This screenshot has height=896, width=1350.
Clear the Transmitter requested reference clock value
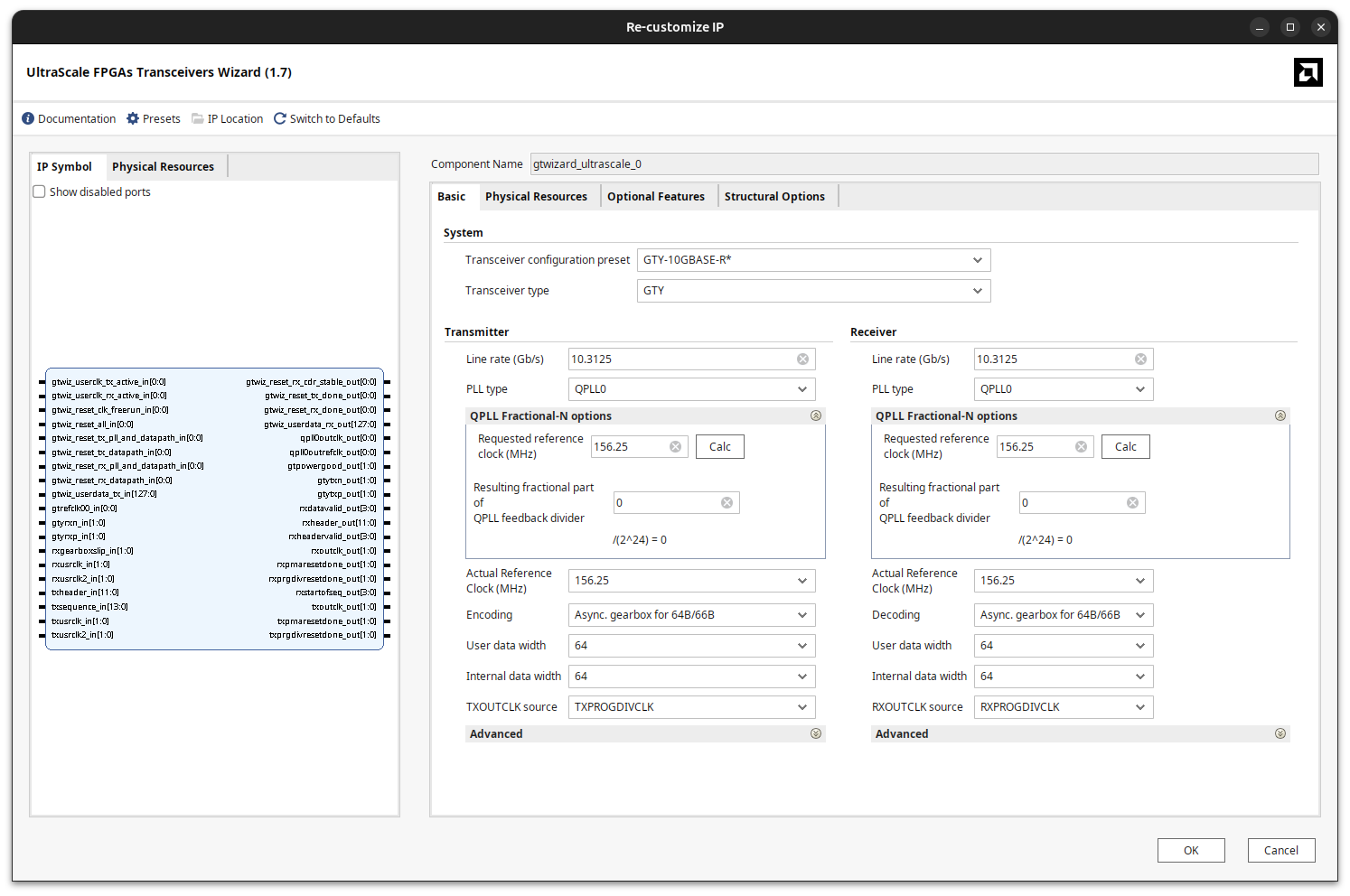tap(676, 445)
